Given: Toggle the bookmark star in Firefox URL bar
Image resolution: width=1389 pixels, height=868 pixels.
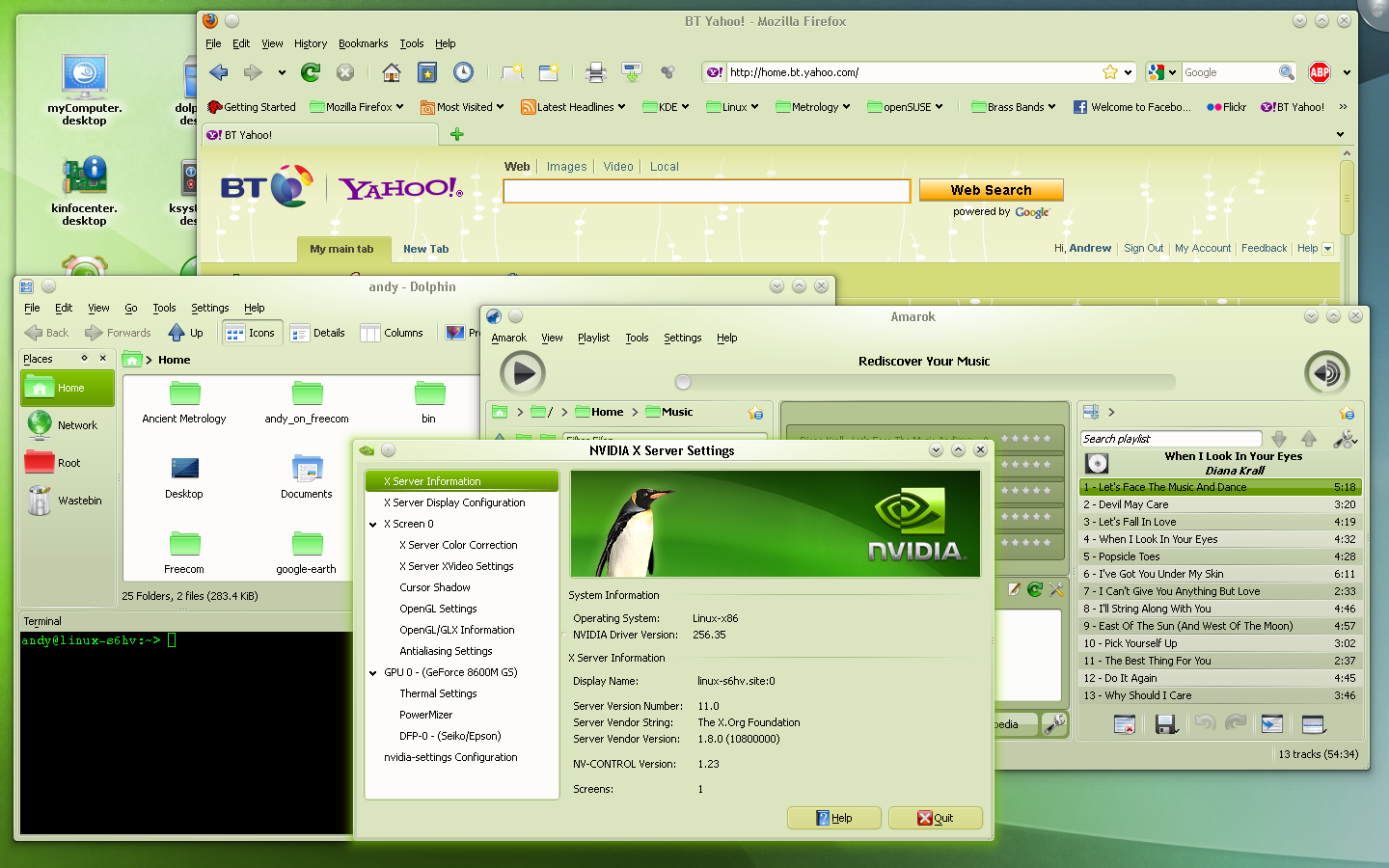Looking at the screenshot, I should click(1110, 72).
